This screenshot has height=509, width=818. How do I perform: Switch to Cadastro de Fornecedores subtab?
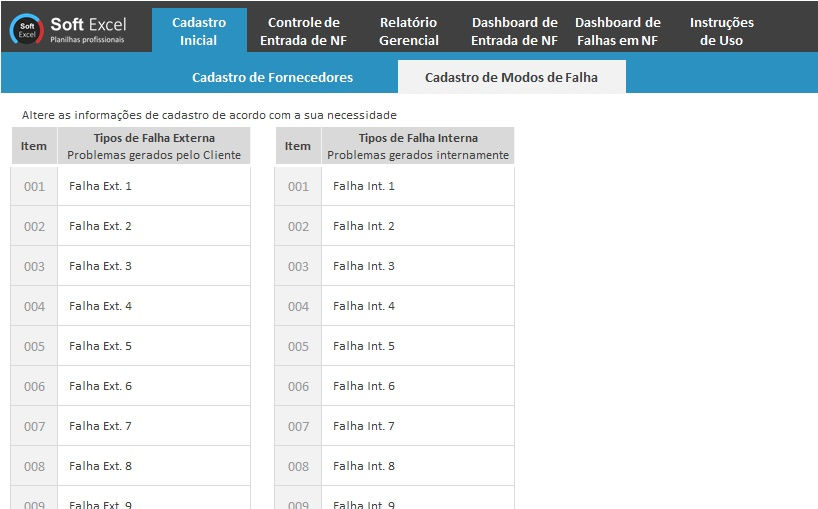[x=272, y=77]
